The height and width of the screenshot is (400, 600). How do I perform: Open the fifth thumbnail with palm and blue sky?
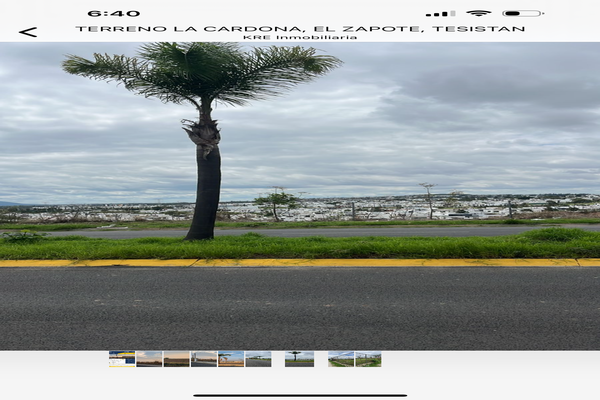tap(231, 359)
